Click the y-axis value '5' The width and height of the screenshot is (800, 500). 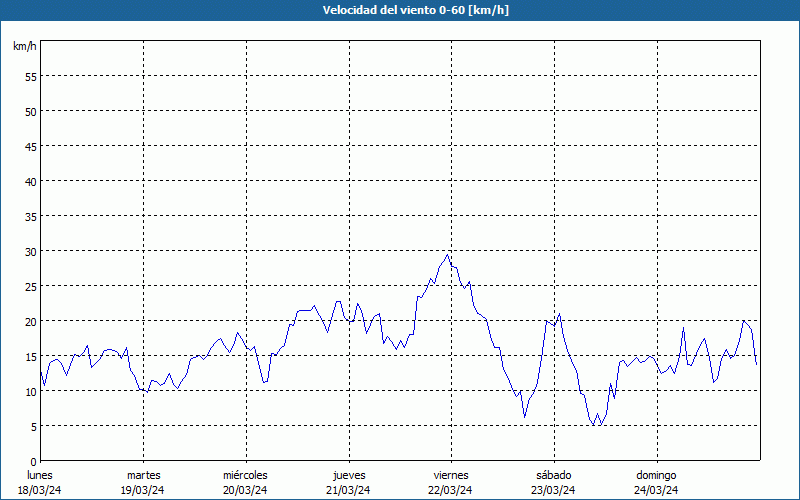point(34,427)
